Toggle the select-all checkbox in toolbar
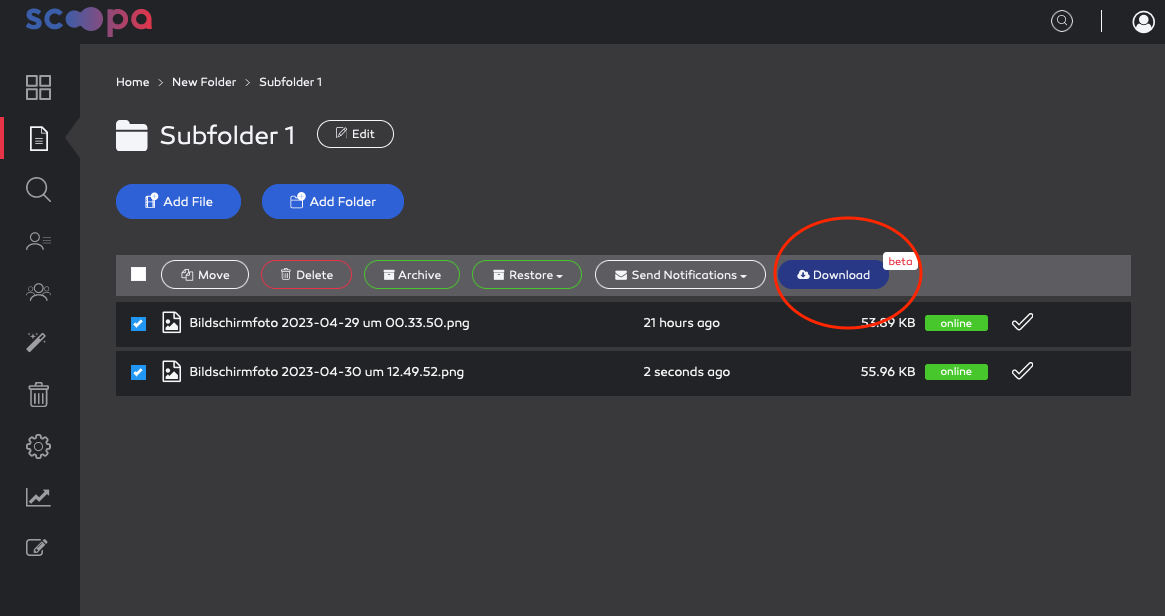The height and width of the screenshot is (616, 1165). tap(138, 274)
